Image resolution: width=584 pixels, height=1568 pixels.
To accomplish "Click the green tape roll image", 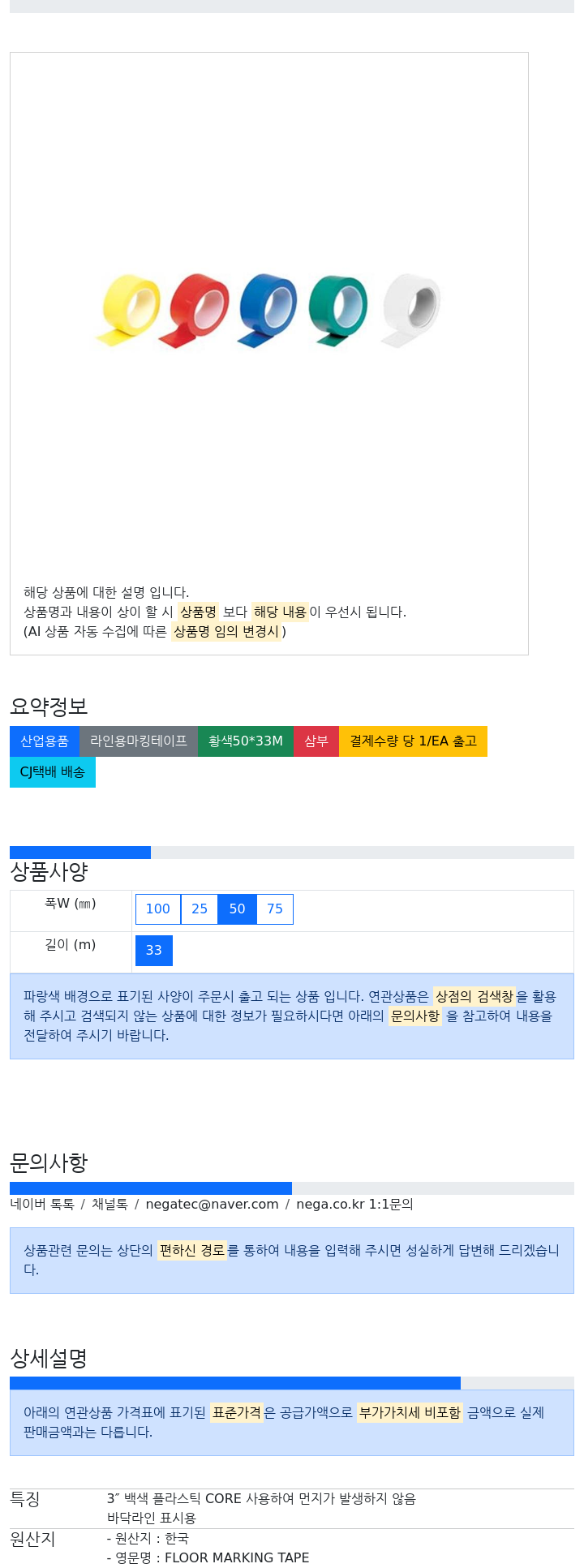I will click(337, 311).
